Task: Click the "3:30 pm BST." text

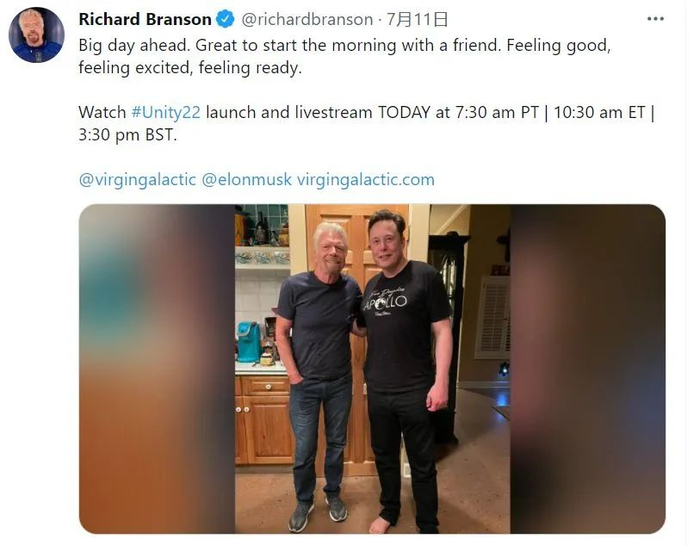Action: coord(128,135)
